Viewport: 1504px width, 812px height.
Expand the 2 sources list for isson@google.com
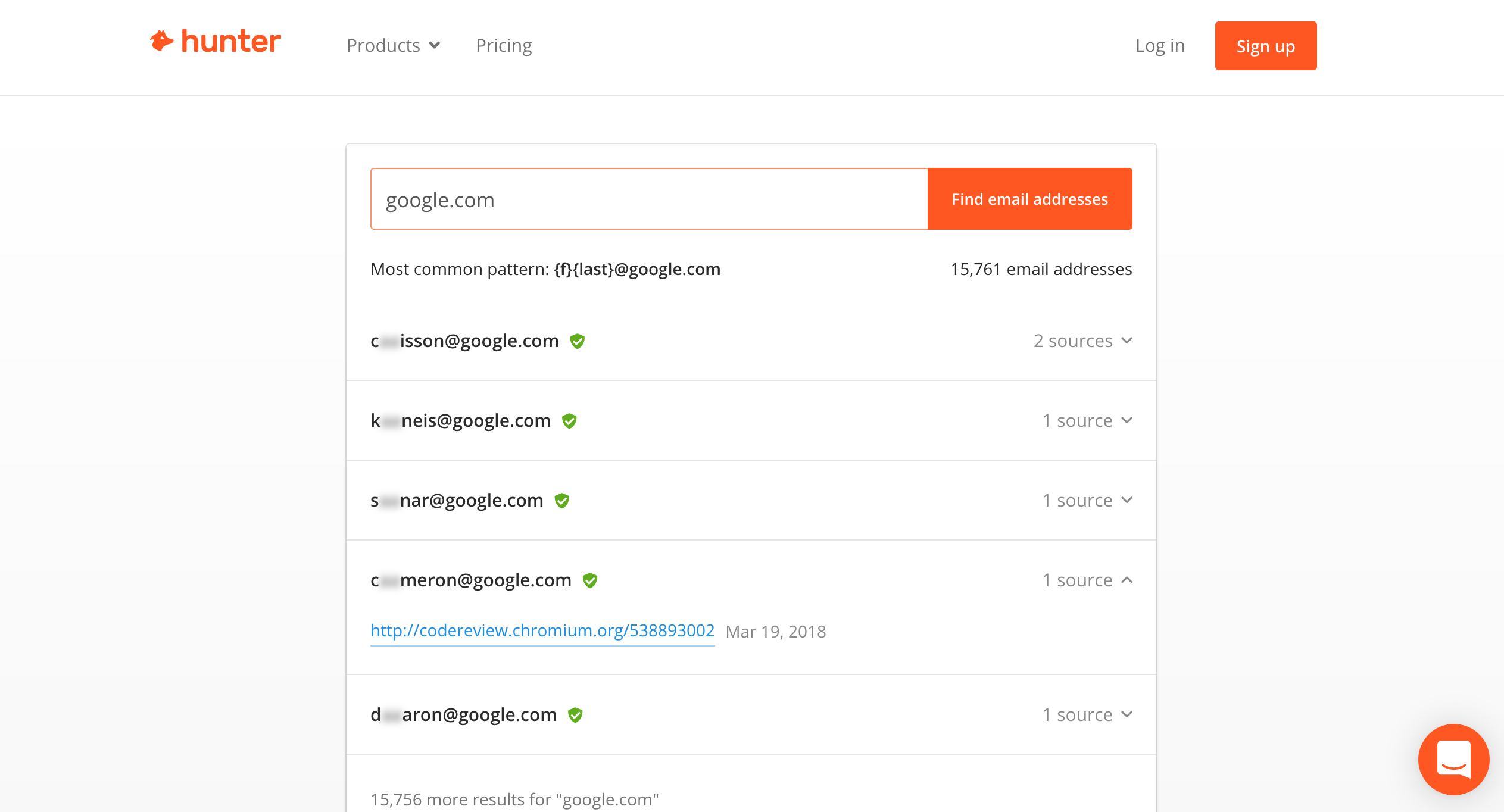pyautogui.click(x=1082, y=341)
